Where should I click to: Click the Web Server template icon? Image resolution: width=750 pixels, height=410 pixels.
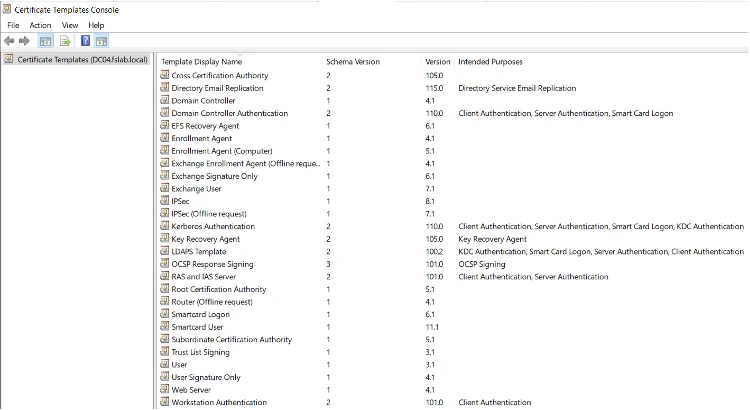(x=165, y=389)
